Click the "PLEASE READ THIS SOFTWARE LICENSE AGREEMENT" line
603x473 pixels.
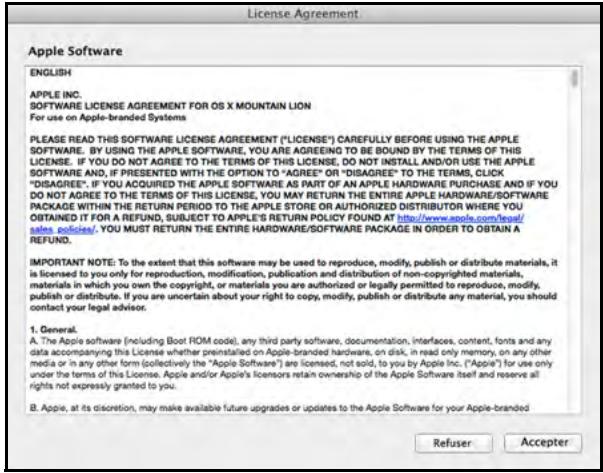(x=275, y=139)
